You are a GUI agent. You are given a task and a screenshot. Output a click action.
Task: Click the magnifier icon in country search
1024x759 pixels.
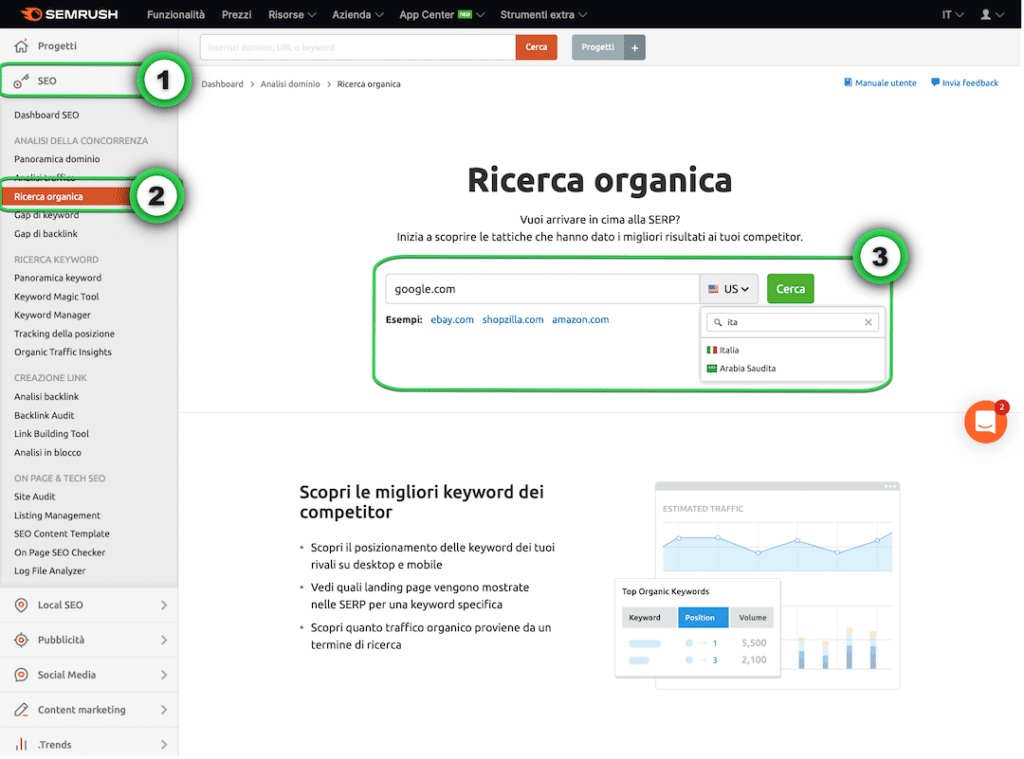pos(718,322)
